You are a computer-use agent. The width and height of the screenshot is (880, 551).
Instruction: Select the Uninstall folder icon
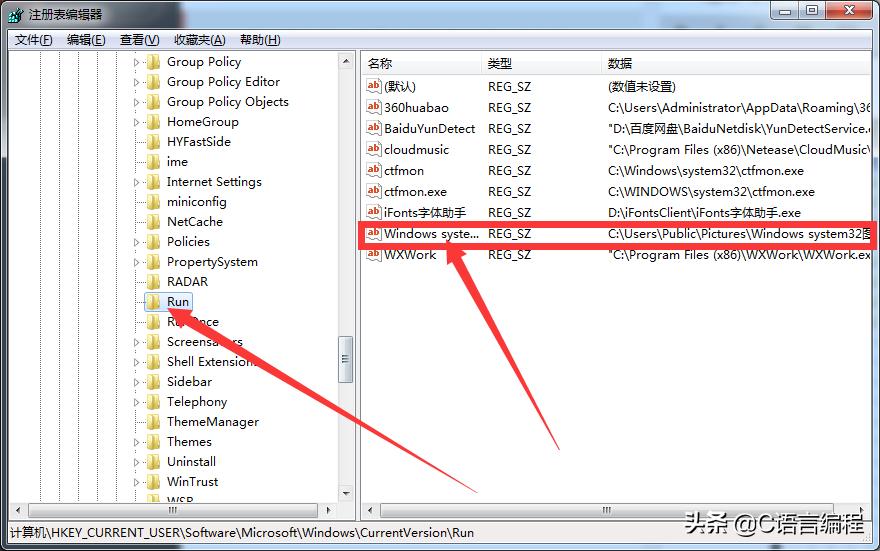coord(153,462)
